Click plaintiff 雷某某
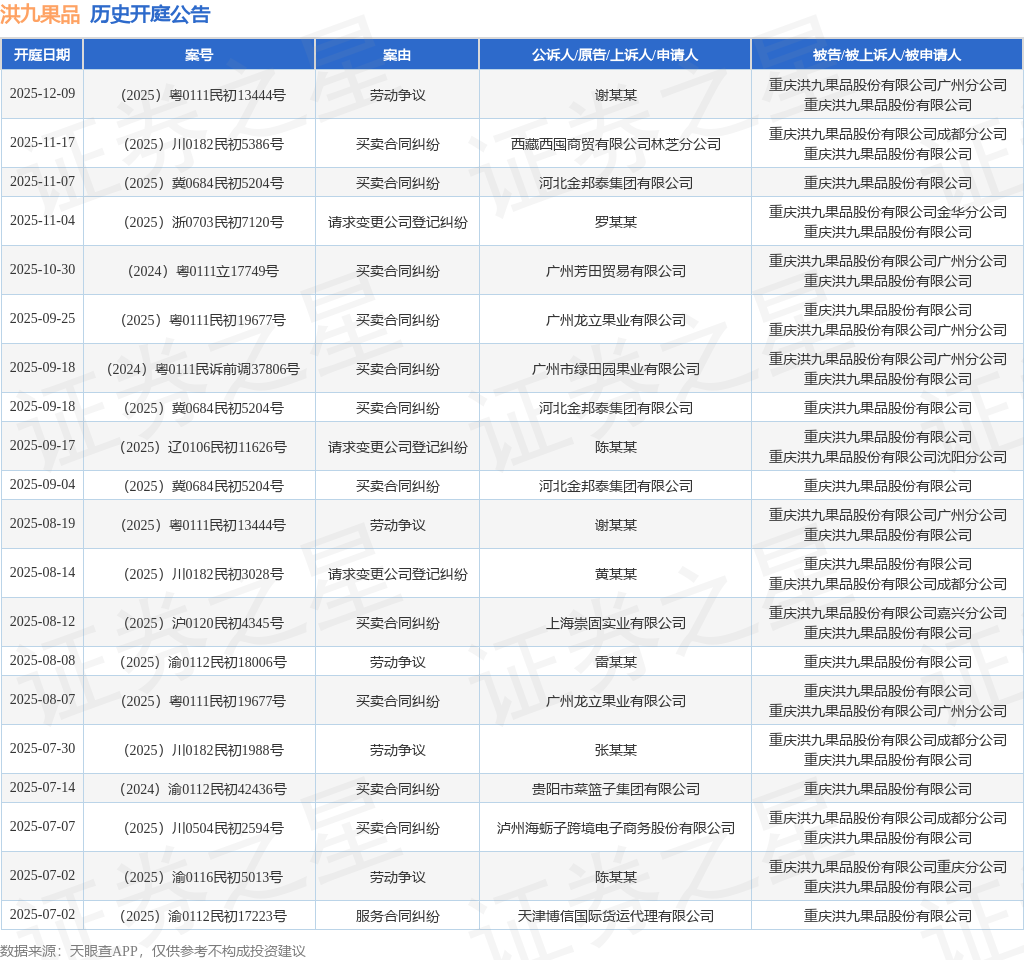 pos(615,663)
